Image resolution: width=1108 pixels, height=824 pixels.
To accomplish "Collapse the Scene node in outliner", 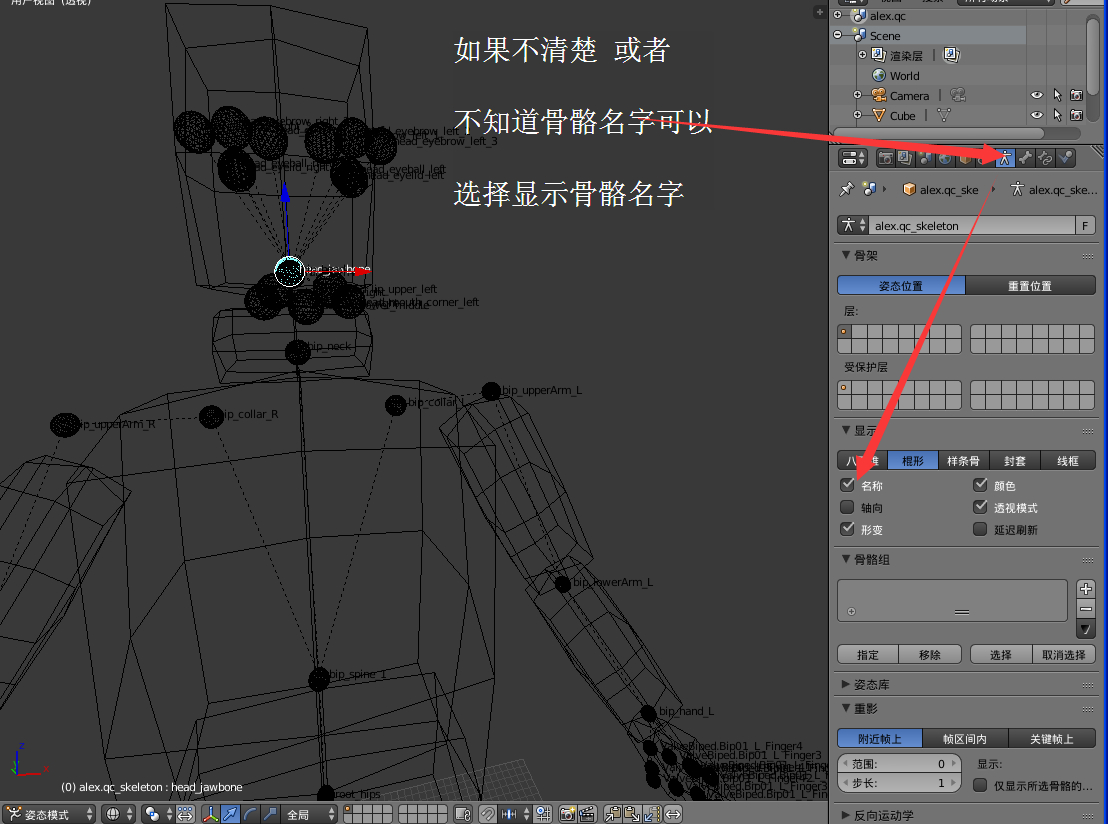I will (837, 35).
